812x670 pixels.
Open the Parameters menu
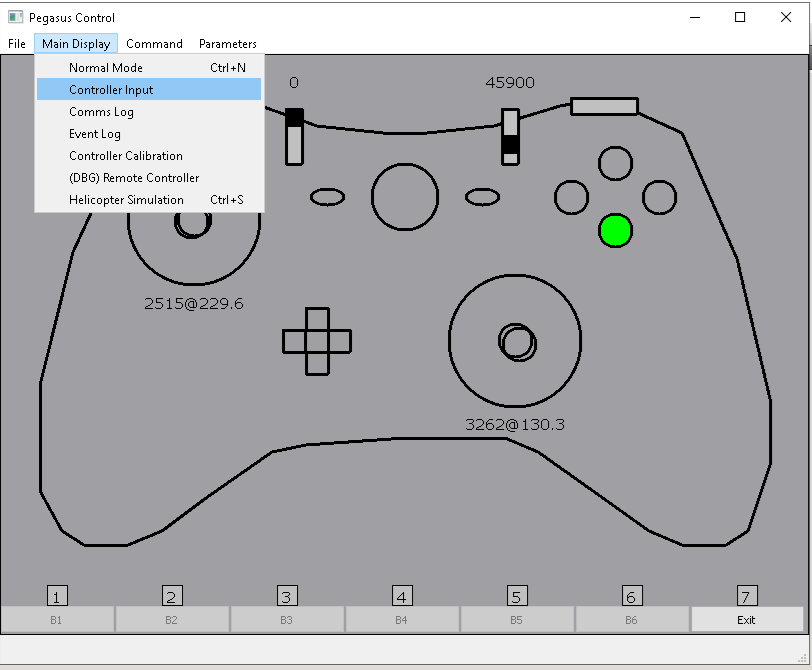pyautogui.click(x=227, y=44)
